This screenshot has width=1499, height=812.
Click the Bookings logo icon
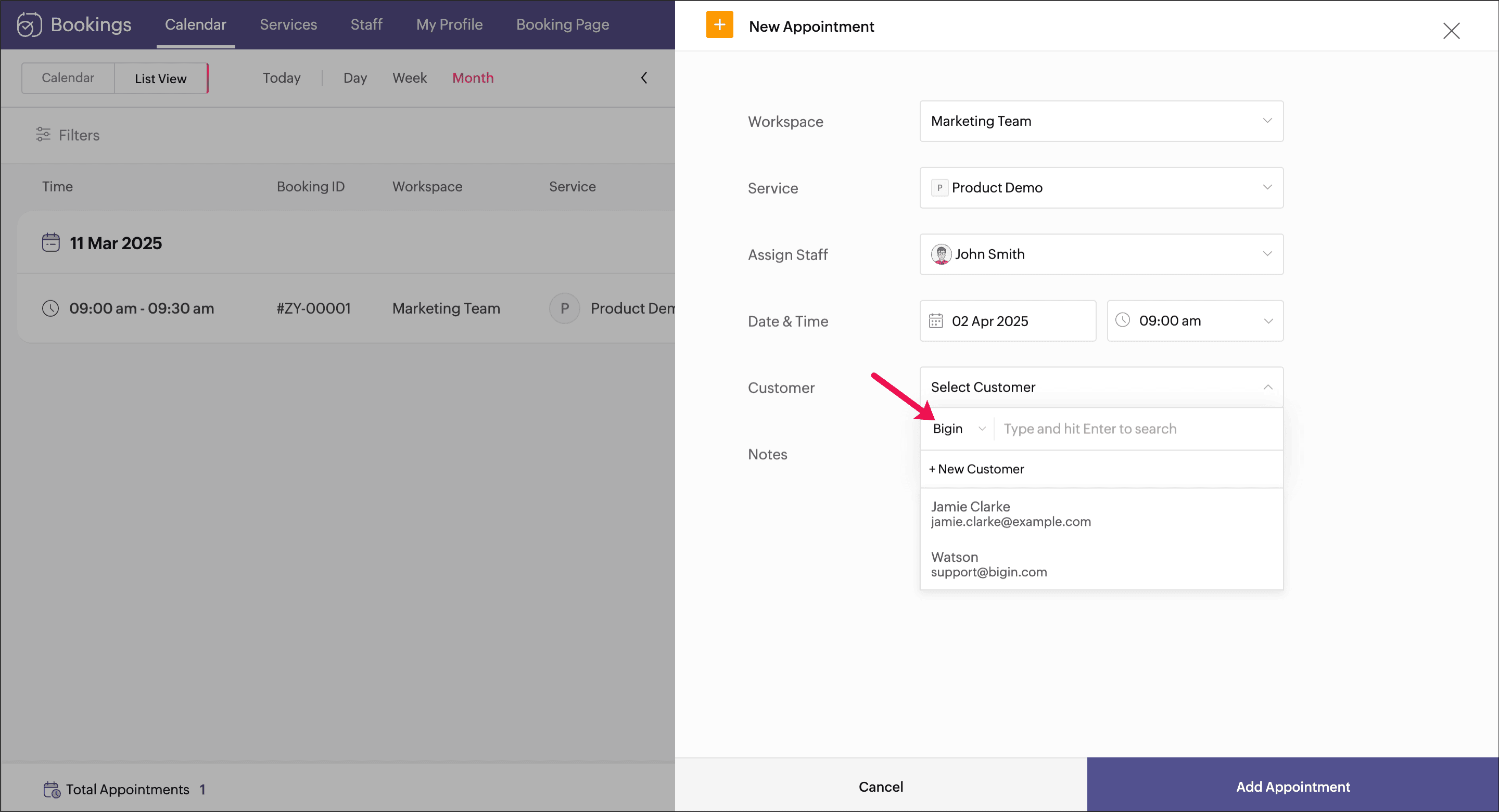coord(29,24)
